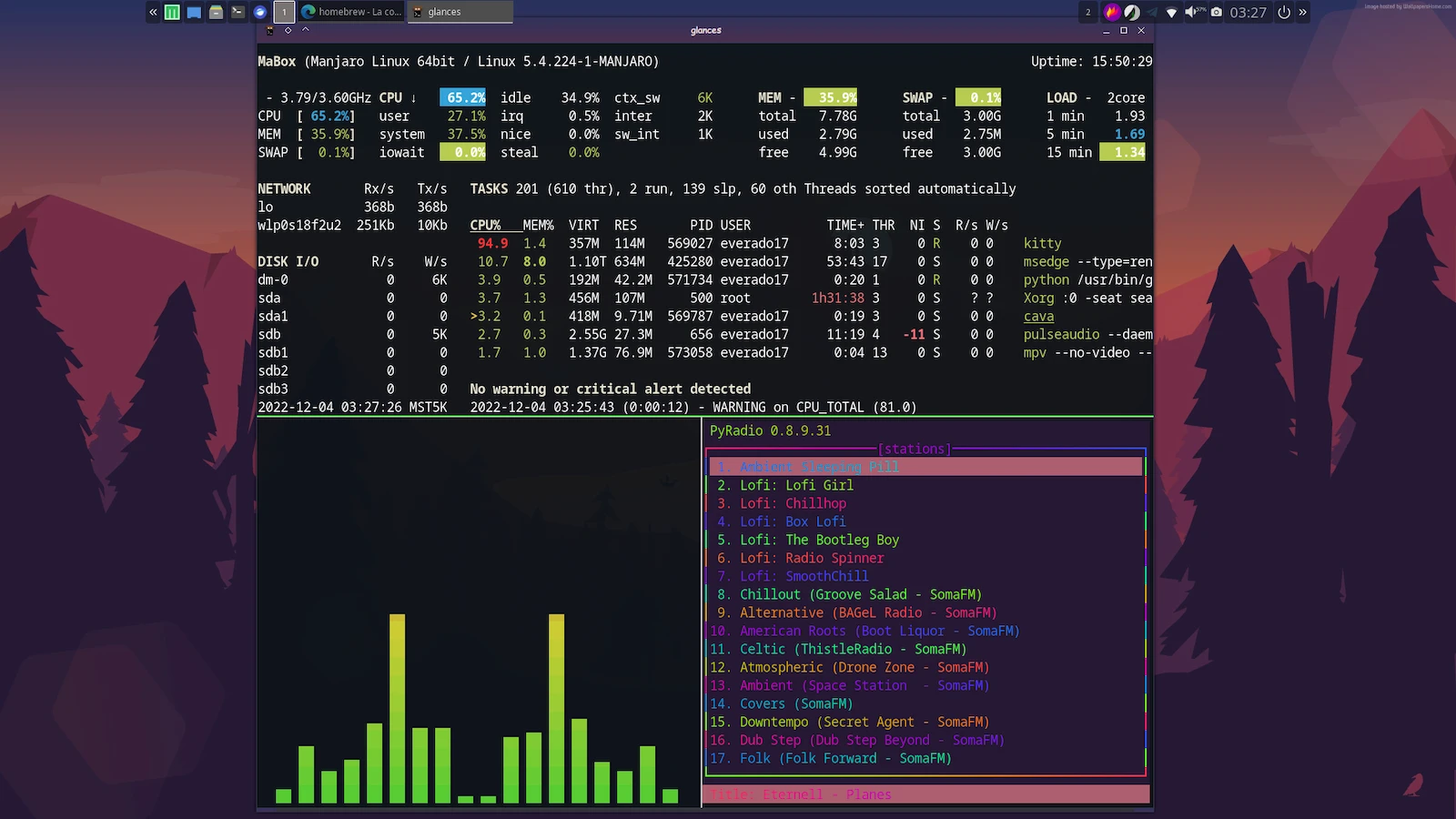Launch terminal from panel launcher icon
Viewport: 1456px width, 819px height.
(238, 12)
